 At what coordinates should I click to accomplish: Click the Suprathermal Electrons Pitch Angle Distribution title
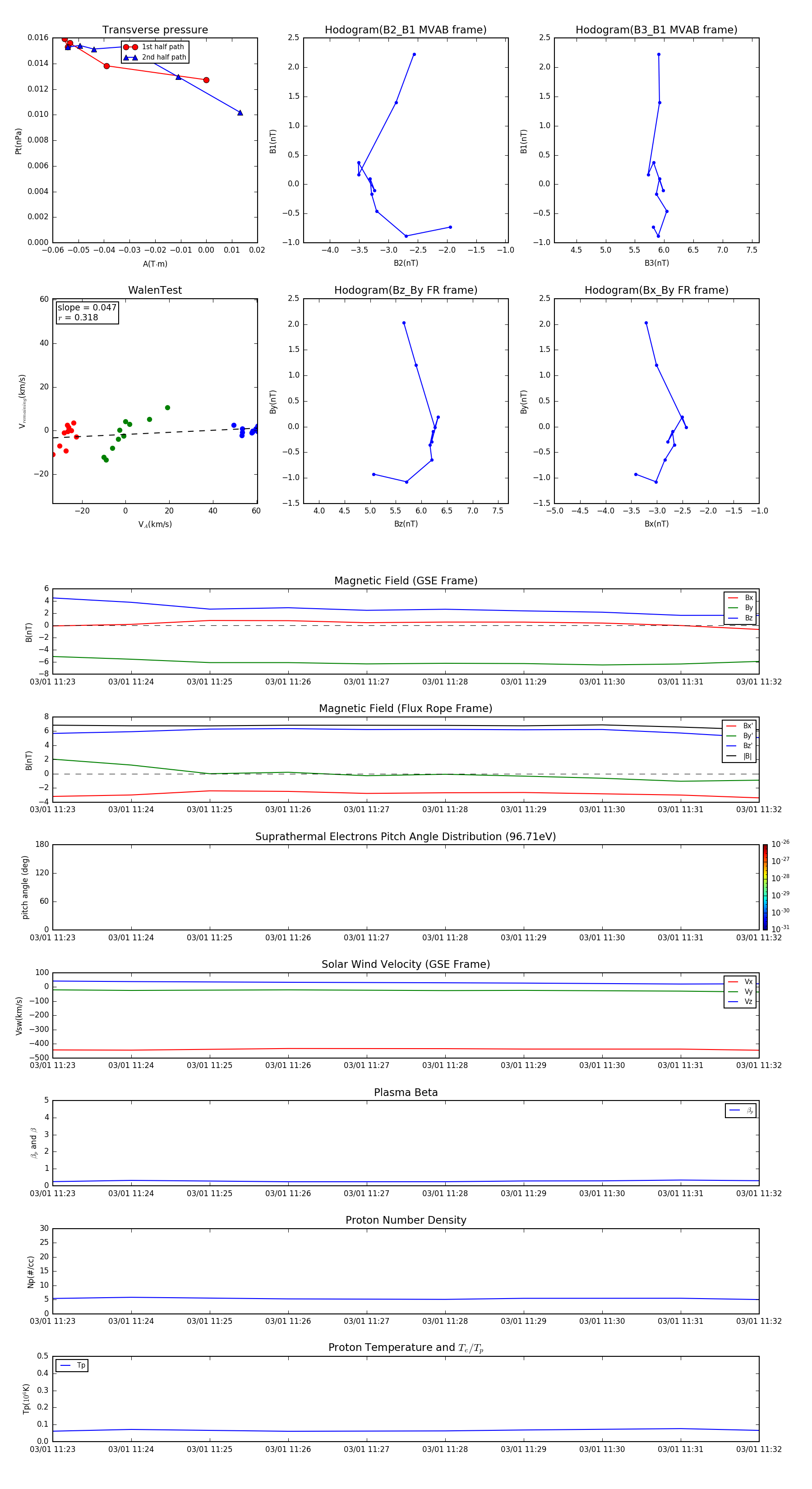(x=406, y=837)
